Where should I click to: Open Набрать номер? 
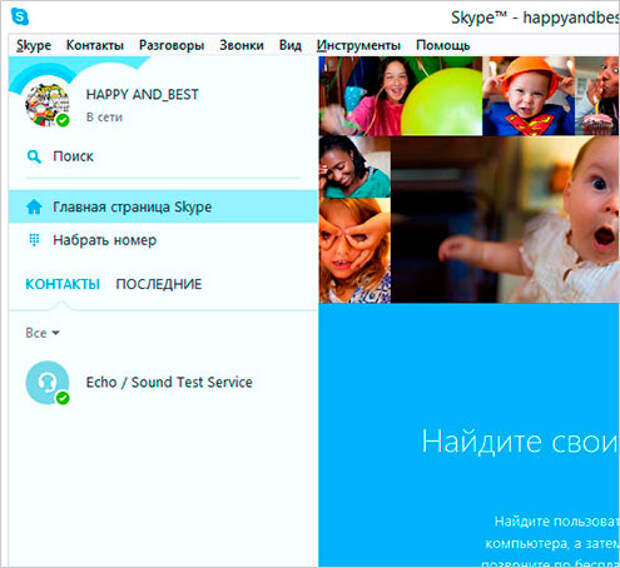[x=163, y=240]
